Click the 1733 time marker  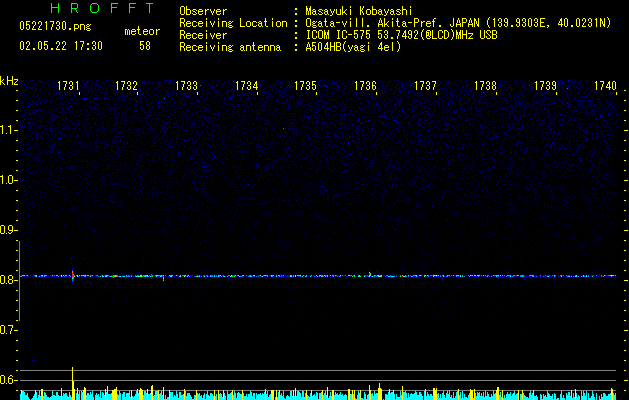click(187, 86)
